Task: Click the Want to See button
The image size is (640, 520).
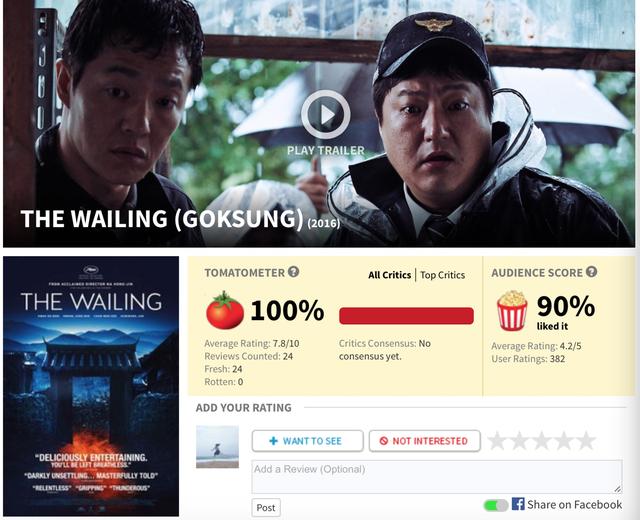Action: (x=307, y=441)
